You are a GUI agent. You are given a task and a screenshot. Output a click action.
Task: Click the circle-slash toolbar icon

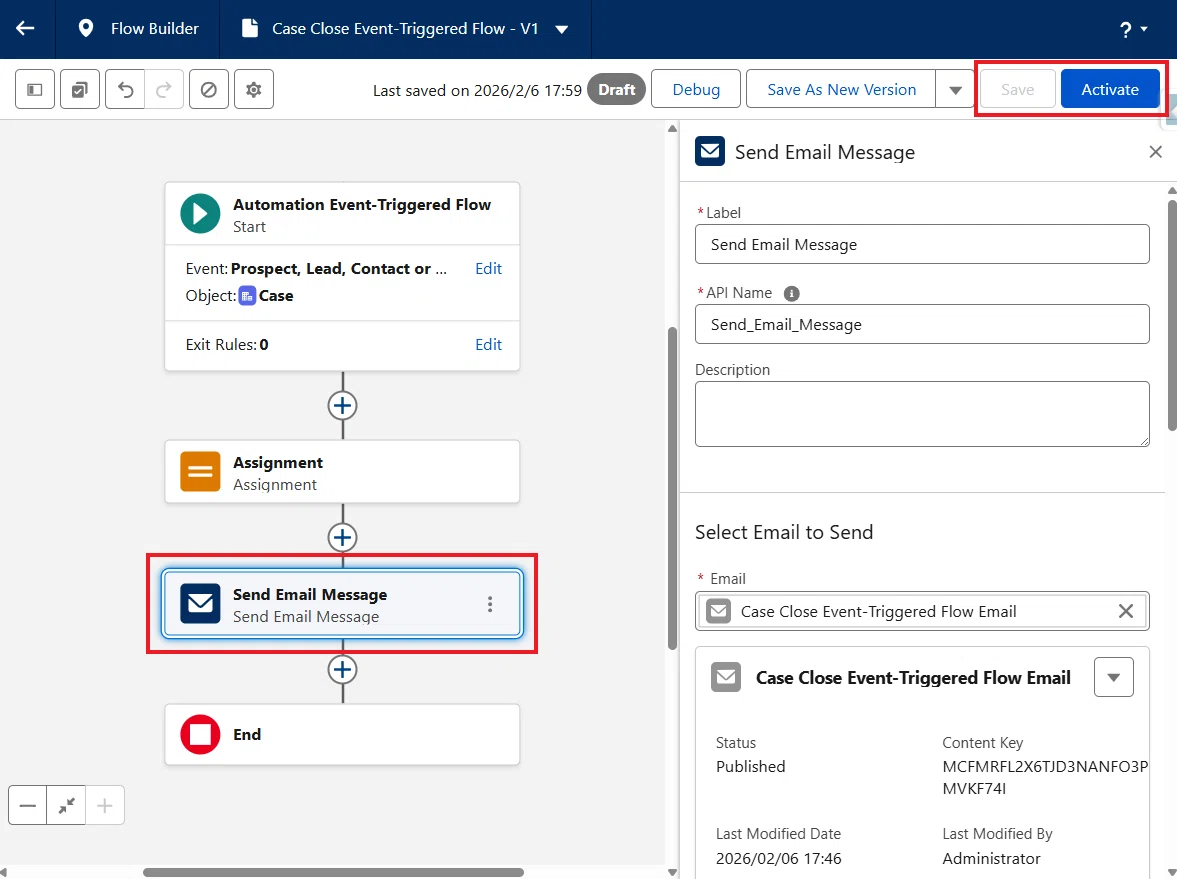tap(209, 89)
